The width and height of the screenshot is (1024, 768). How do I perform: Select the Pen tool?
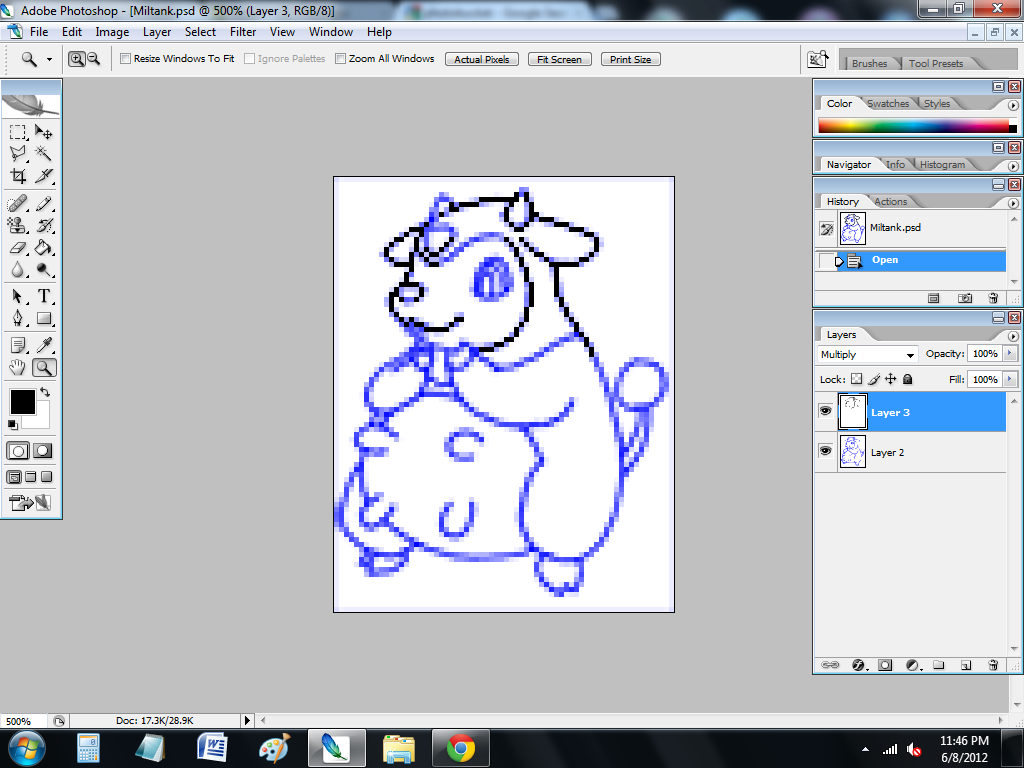pyautogui.click(x=18, y=319)
